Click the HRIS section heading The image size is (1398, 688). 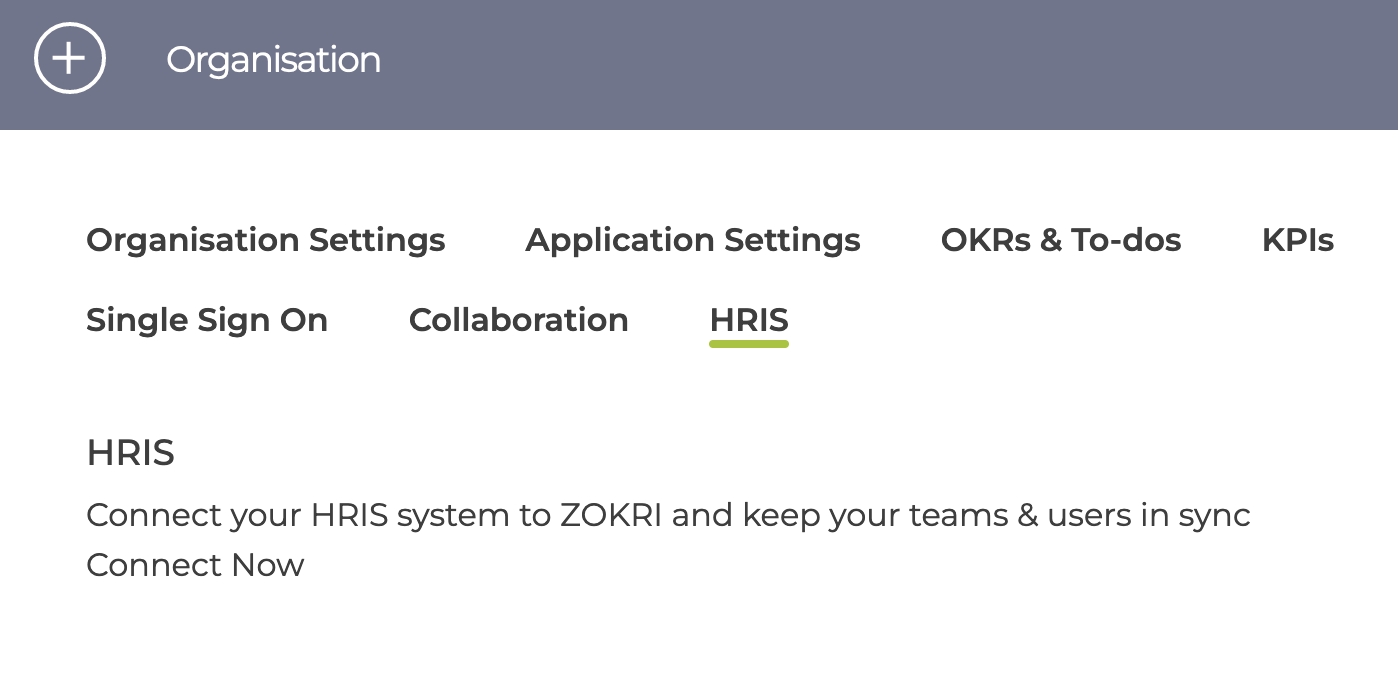tap(131, 453)
